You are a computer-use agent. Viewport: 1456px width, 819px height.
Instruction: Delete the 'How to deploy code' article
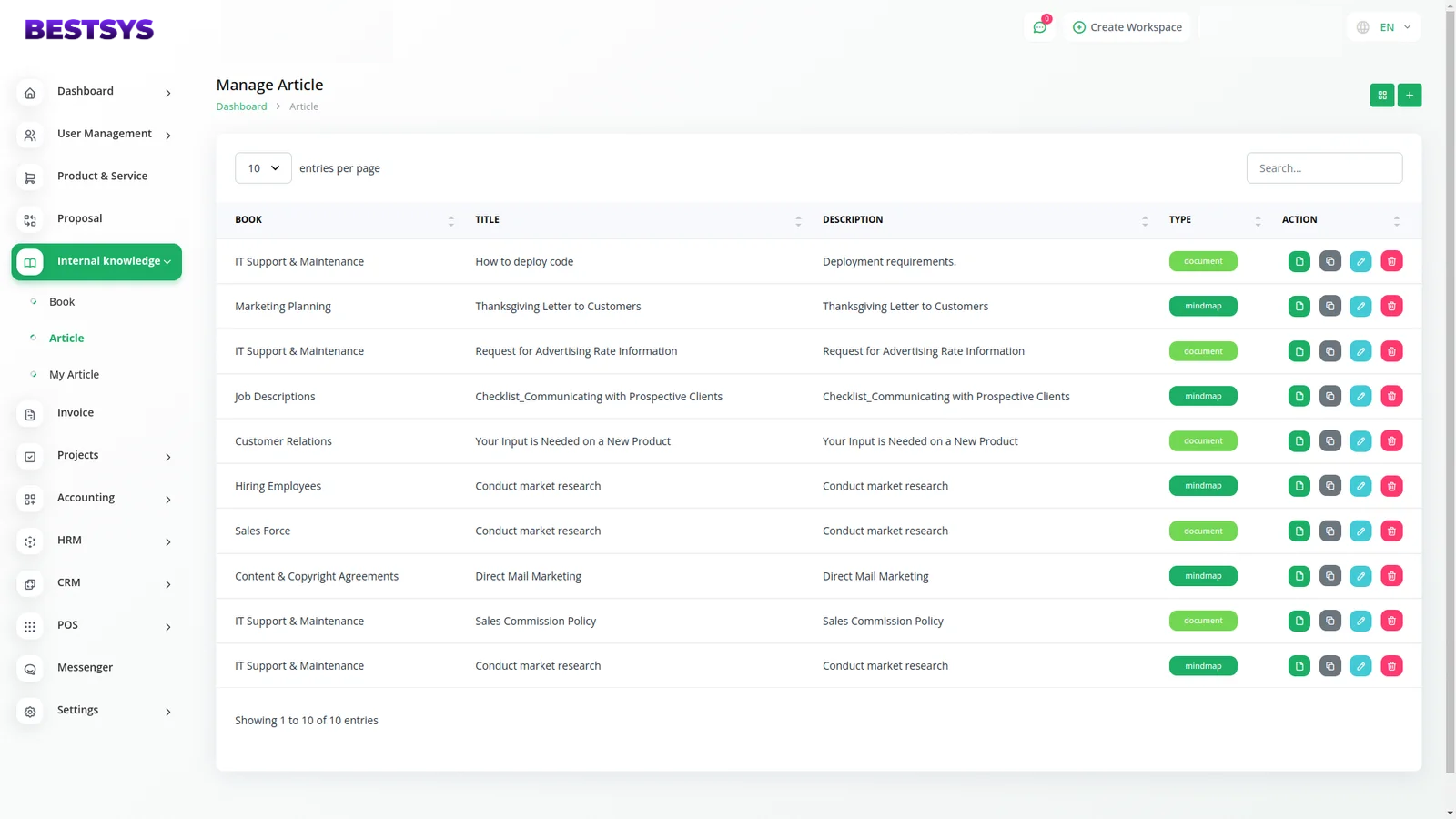pos(1391,262)
